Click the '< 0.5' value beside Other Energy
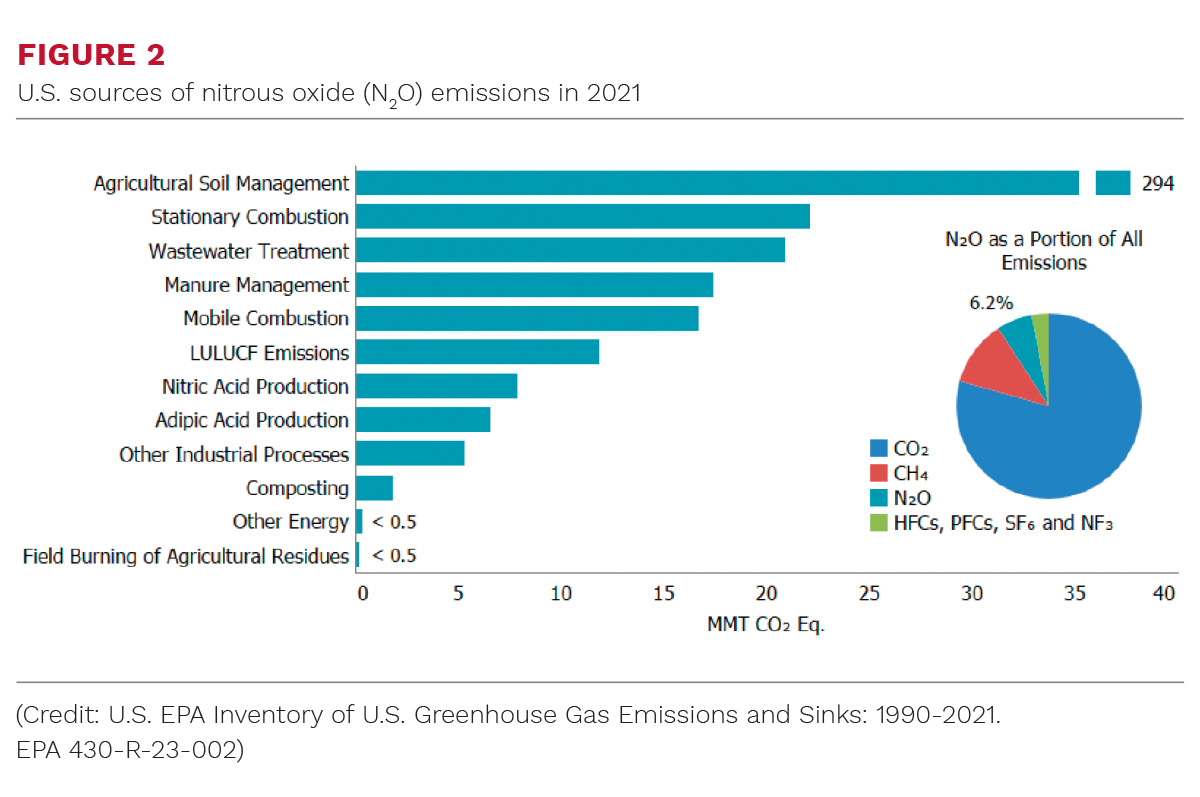 coord(394,522)
